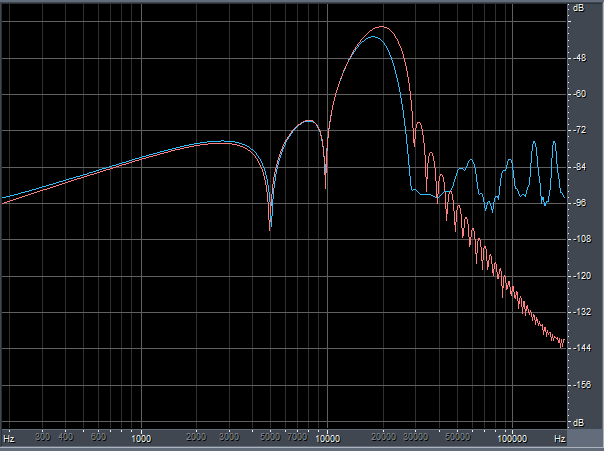The height and width of the screenshot is (451, 604).
Task: Select the 30000 frequency axis label
Action: [416, 437]
